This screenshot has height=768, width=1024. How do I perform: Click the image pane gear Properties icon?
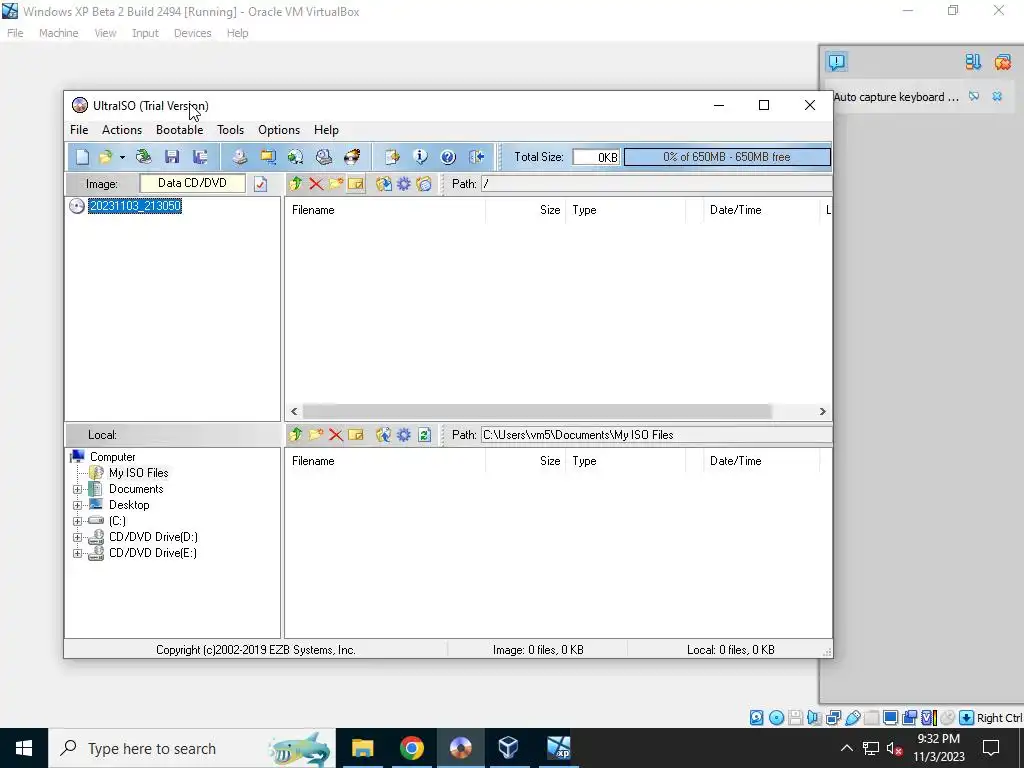pyautogui.click(x=404, y=184)
